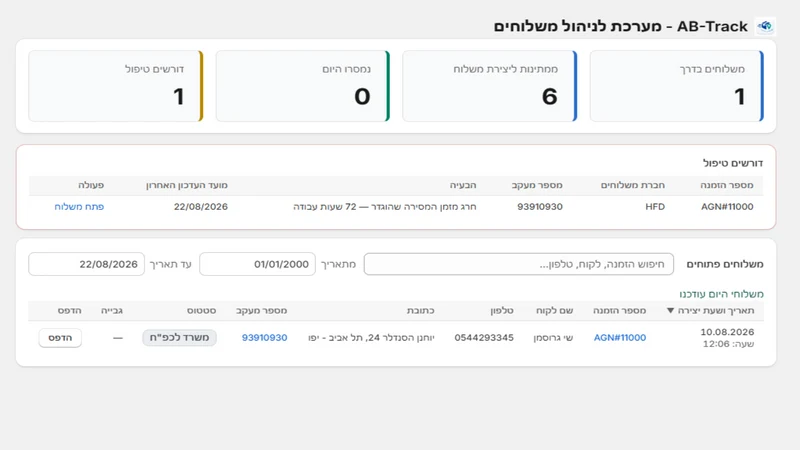Click the problem description mentioning 72 שעות עבודה
The width and height of the screenshot is (800, 450).
(x=385, y=207)
